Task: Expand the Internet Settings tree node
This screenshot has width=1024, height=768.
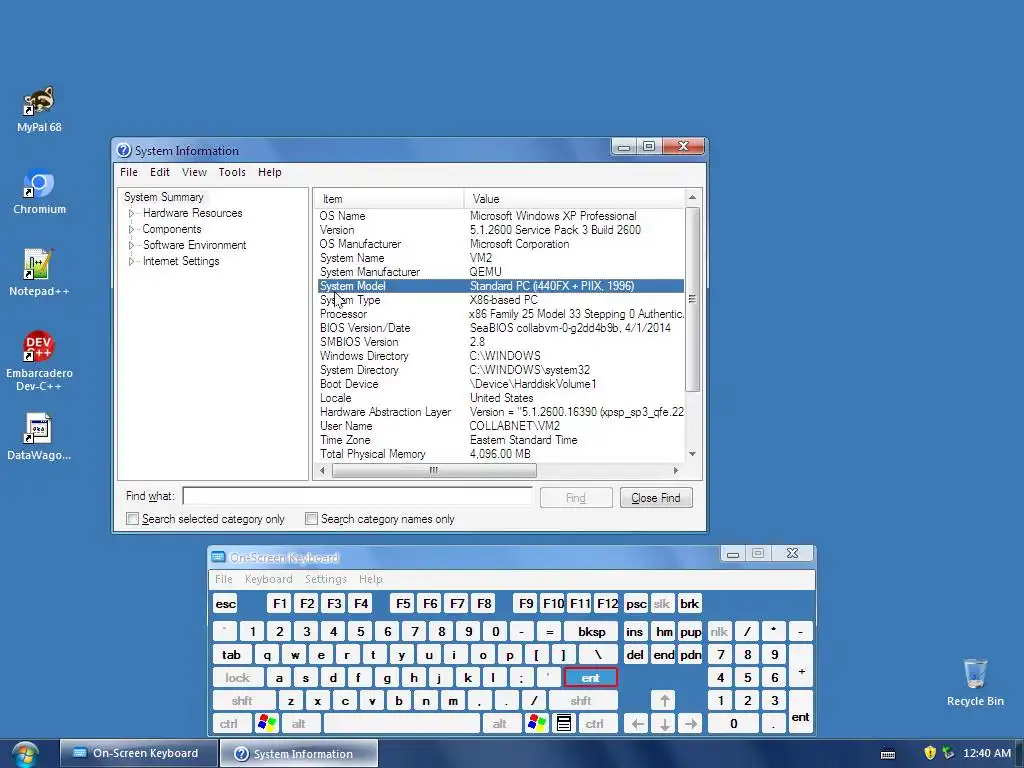Action: [131, 261]
